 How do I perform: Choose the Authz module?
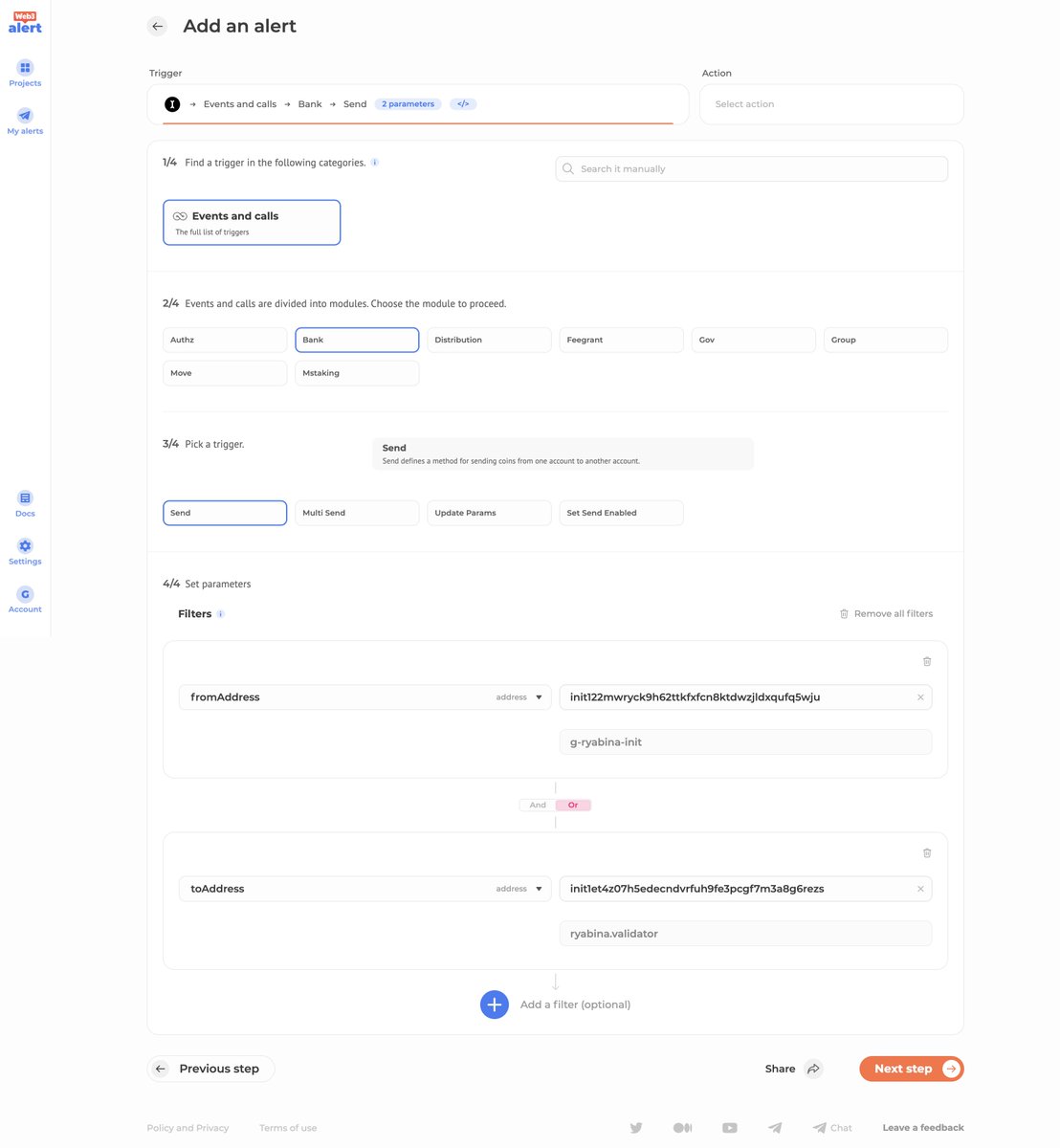(x=225, y=340)
